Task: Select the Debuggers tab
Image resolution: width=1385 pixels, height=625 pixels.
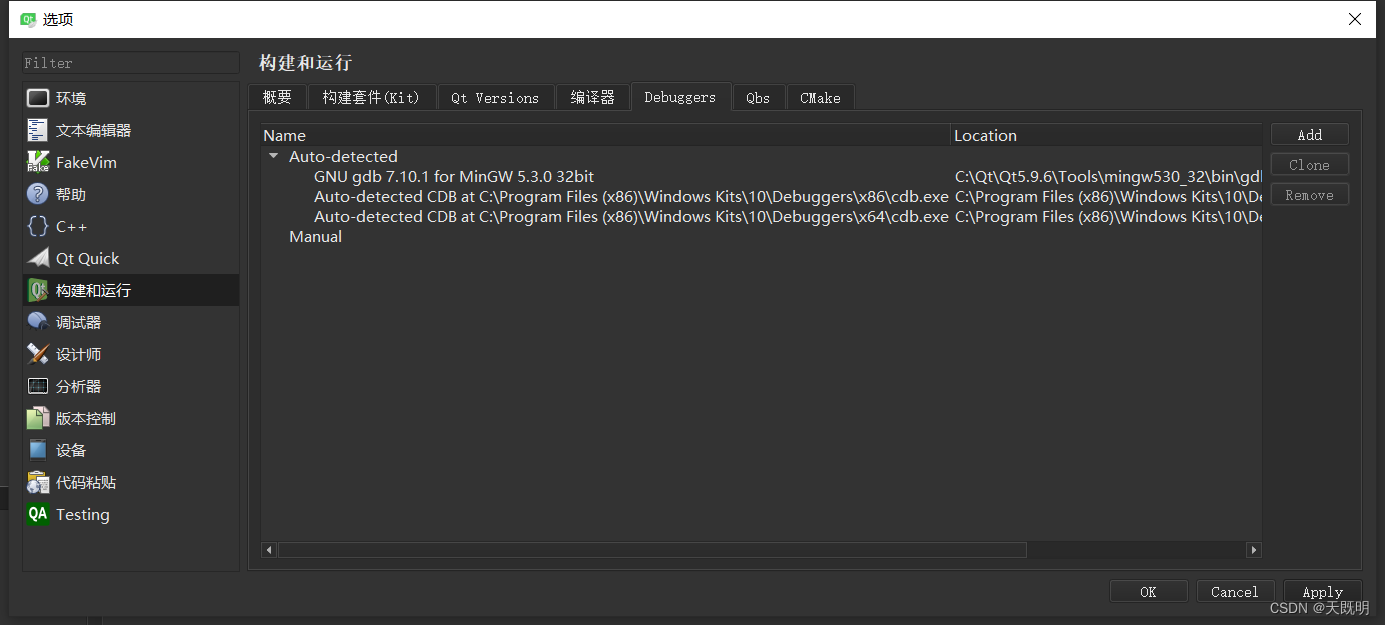Action: click(680, 97)
